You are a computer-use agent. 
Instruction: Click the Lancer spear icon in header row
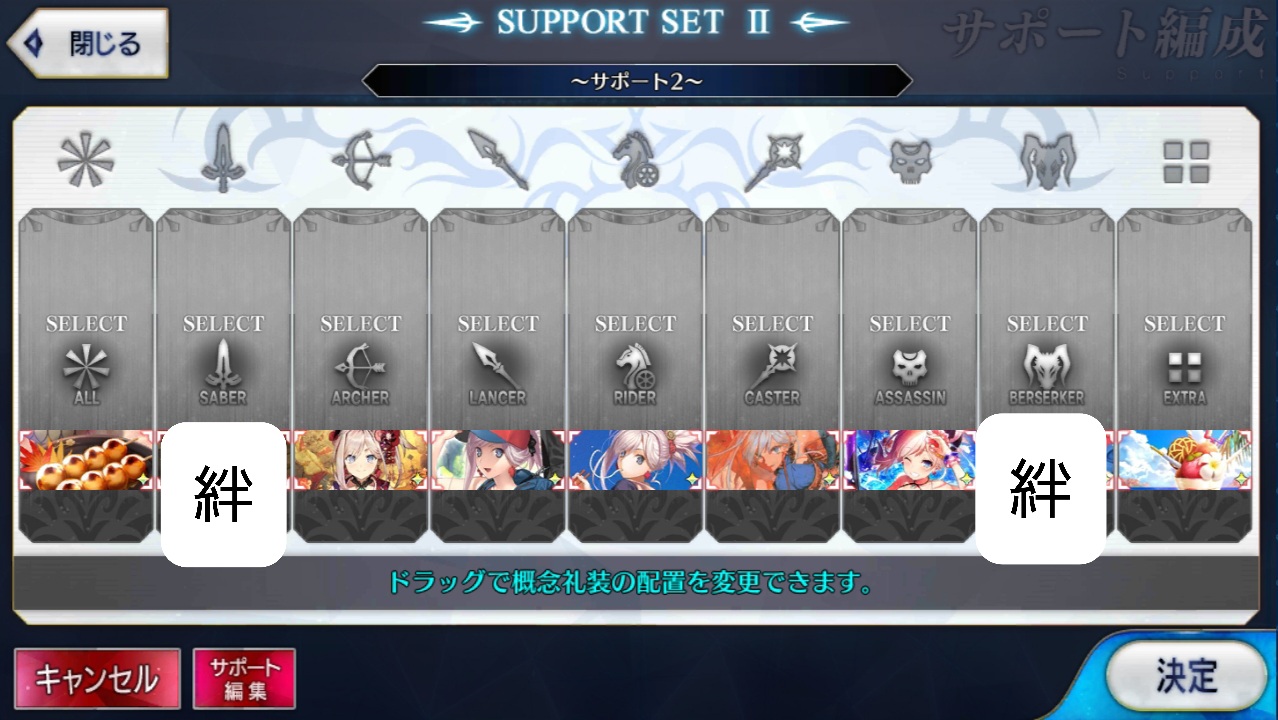[x=498, y=161]
